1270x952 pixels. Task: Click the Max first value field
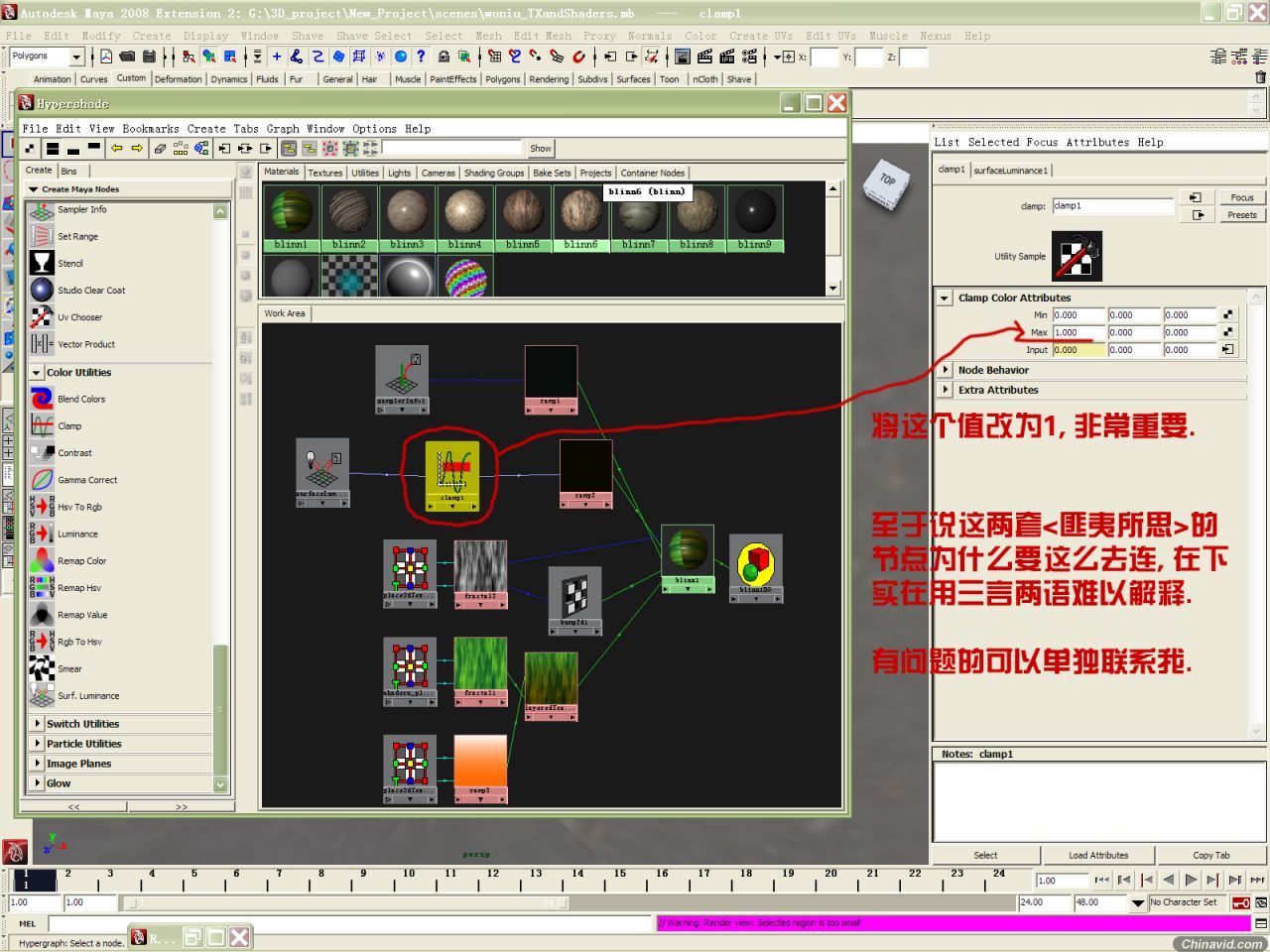pyautogui.click(x=1079, y=332)
